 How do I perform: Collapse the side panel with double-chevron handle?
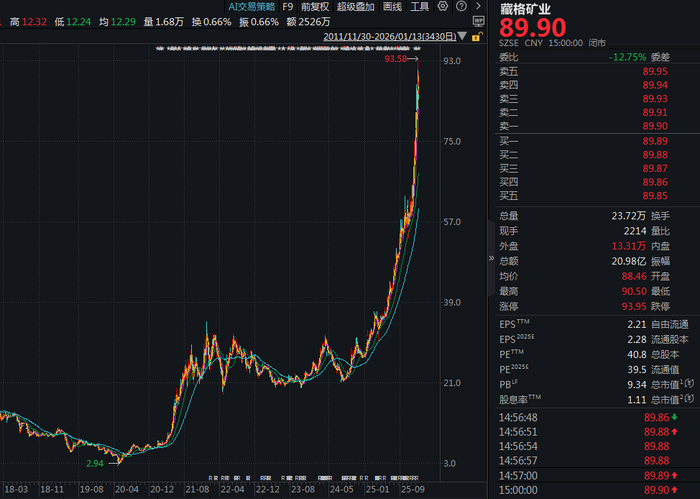491,258
